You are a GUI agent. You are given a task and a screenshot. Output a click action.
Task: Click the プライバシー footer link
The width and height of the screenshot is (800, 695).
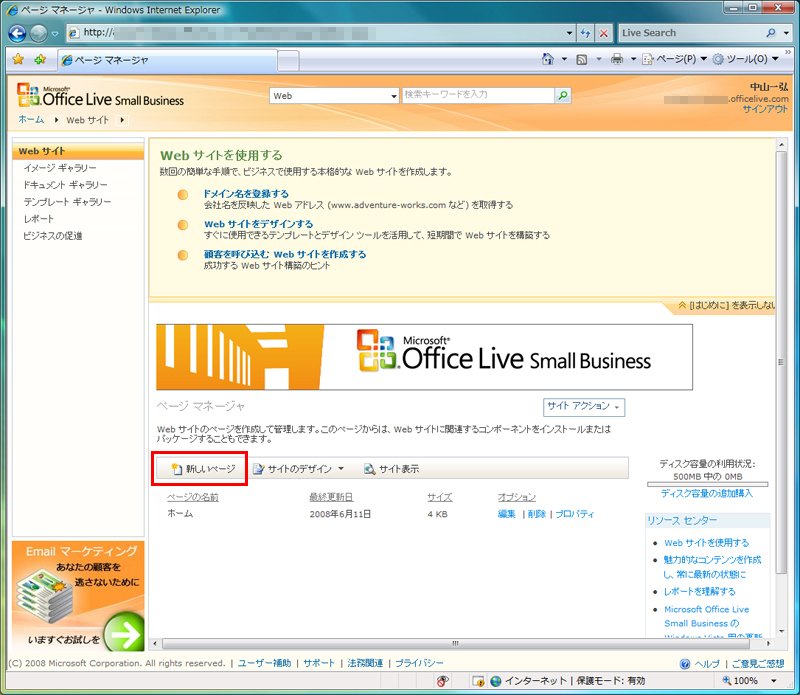[419, 663]
